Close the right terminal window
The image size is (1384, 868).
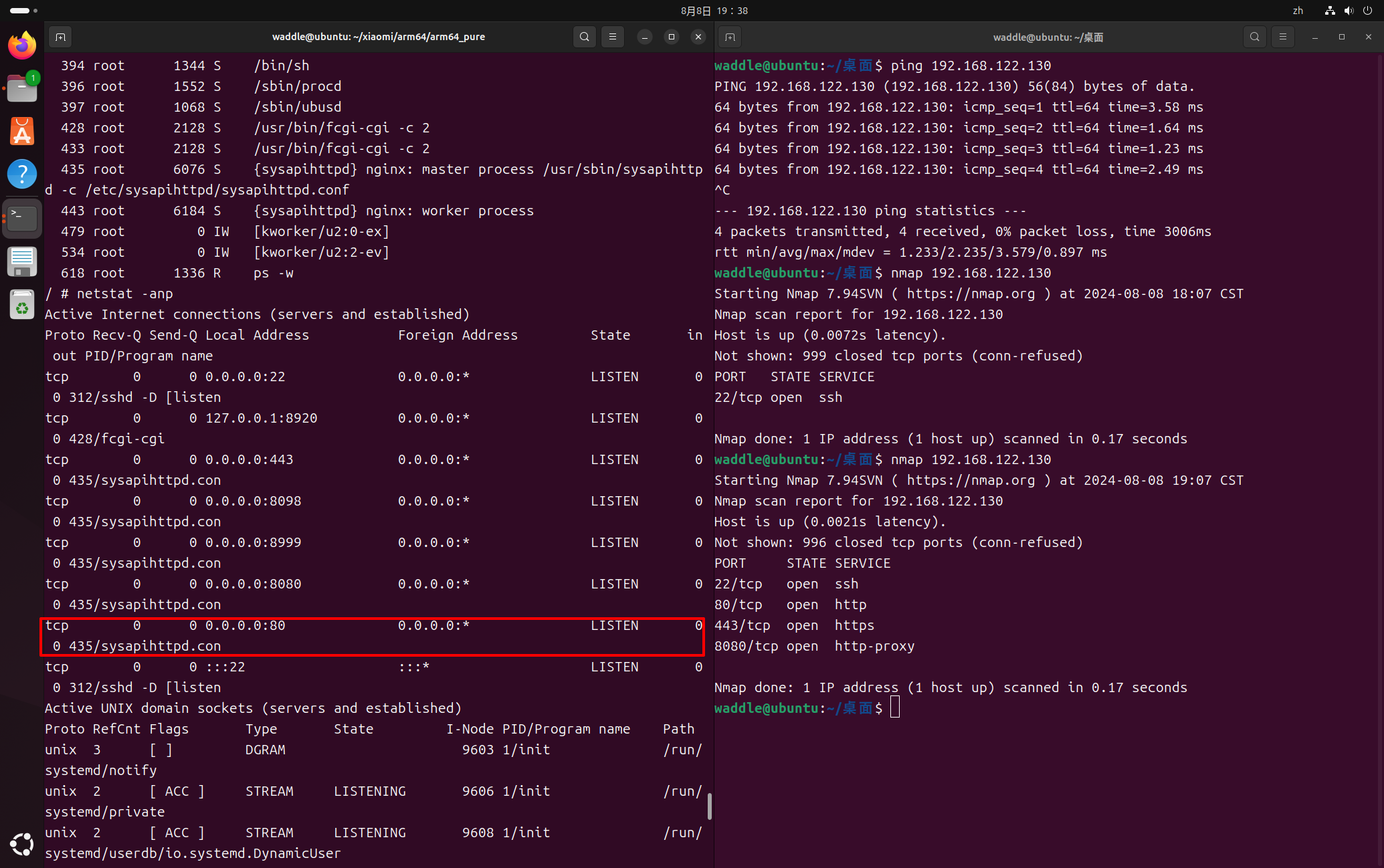[x=1369, y=37]
